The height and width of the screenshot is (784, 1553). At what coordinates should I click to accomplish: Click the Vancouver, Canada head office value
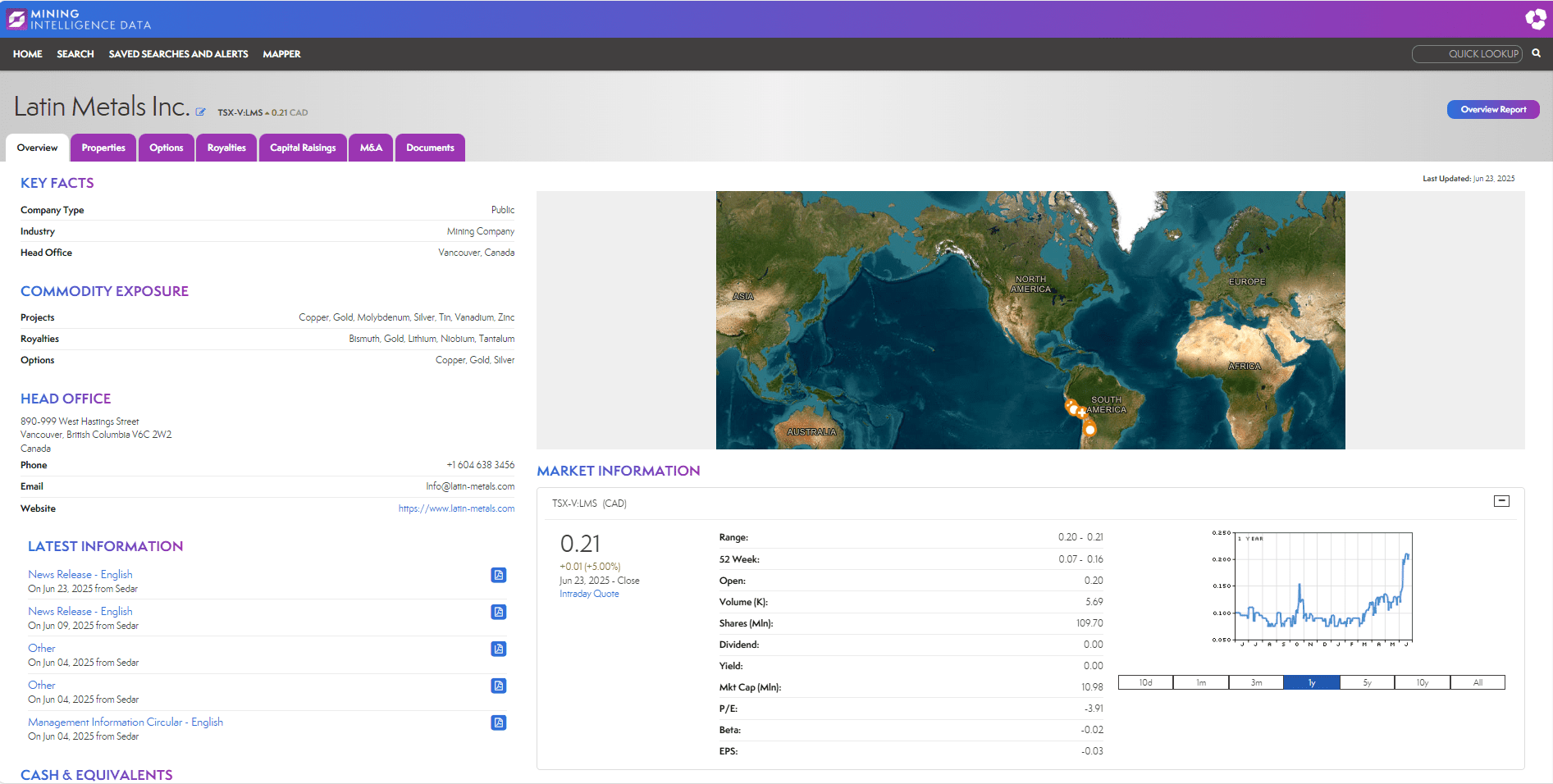point(477,253)
